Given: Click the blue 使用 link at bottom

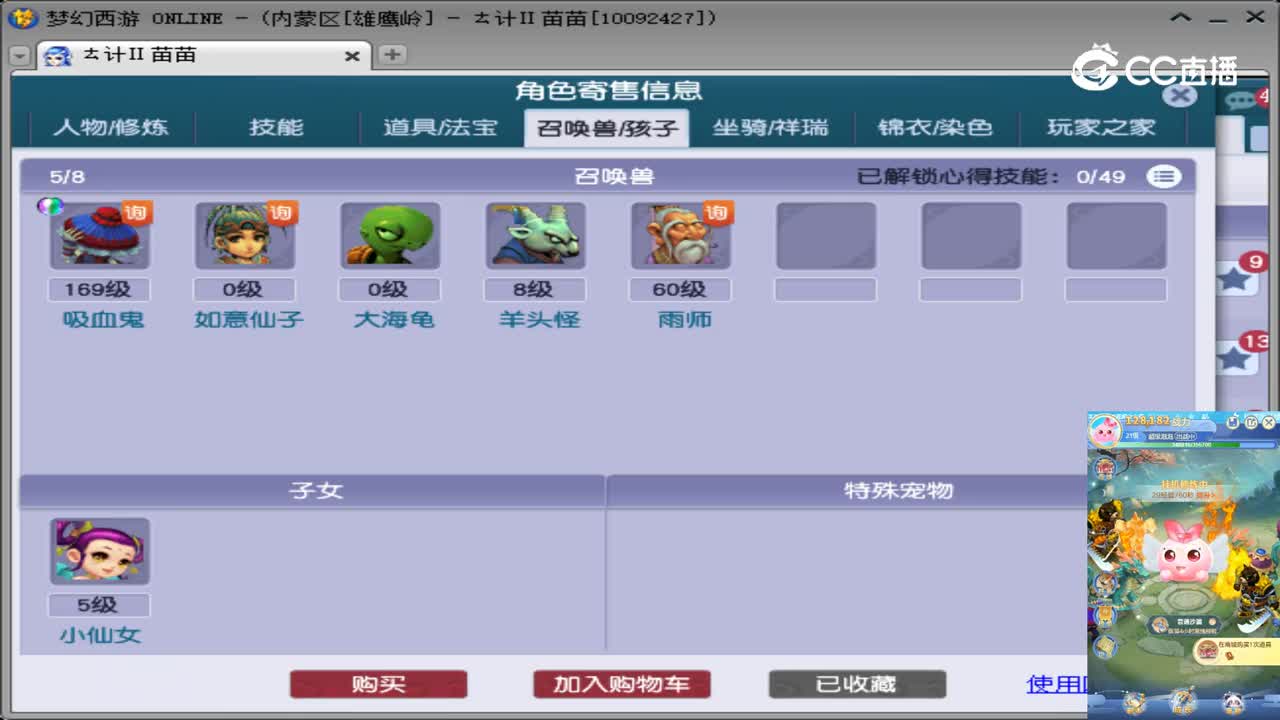Looking at the screenshot, I should pos(1053,684).
